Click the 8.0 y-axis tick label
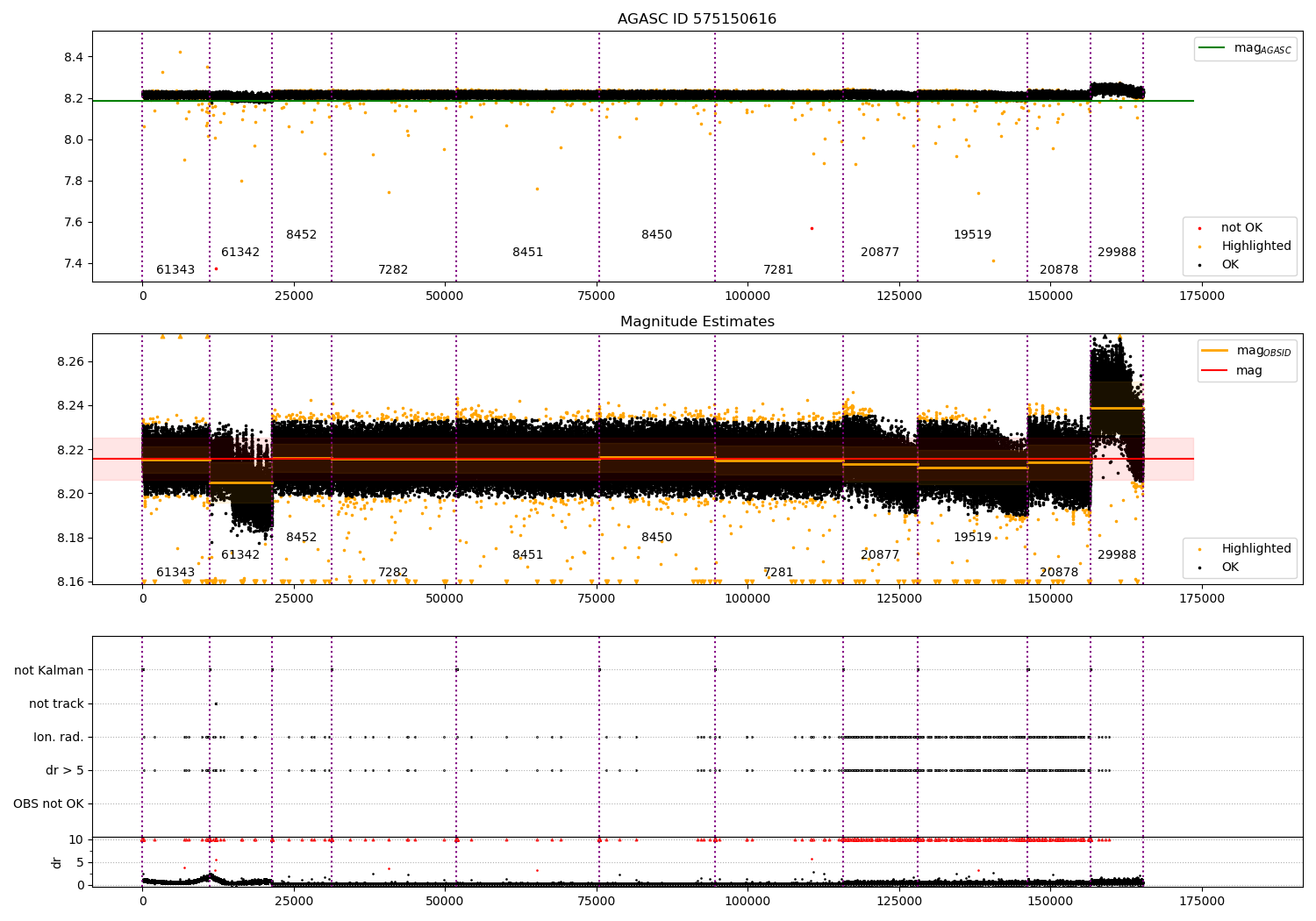 pyautogui.click(x=74, y=140)
